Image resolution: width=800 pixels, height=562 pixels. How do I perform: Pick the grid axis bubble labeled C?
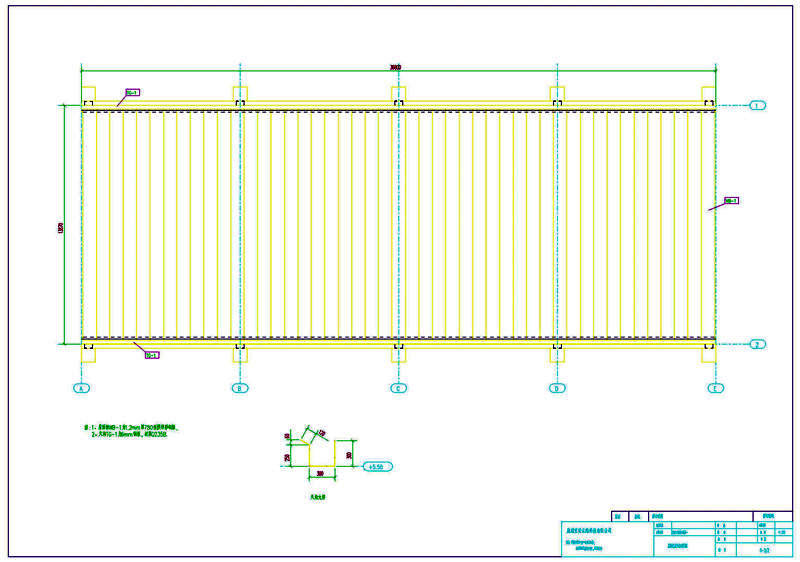pyautogui.click(x=399, y=387)
